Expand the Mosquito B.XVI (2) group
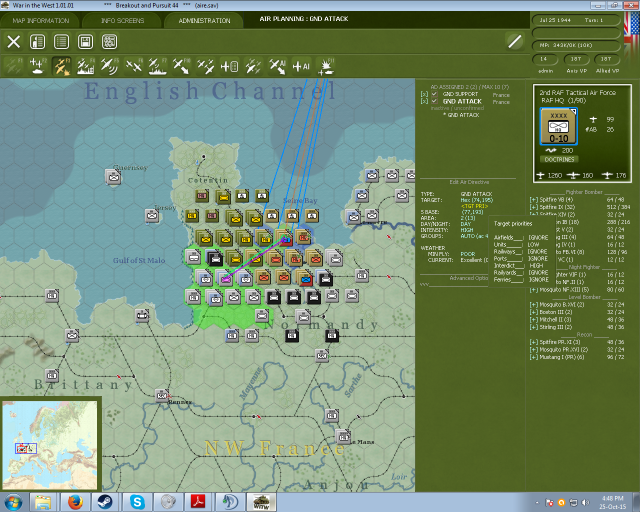This screenshot has height=512, width=640. coord(533,305)
